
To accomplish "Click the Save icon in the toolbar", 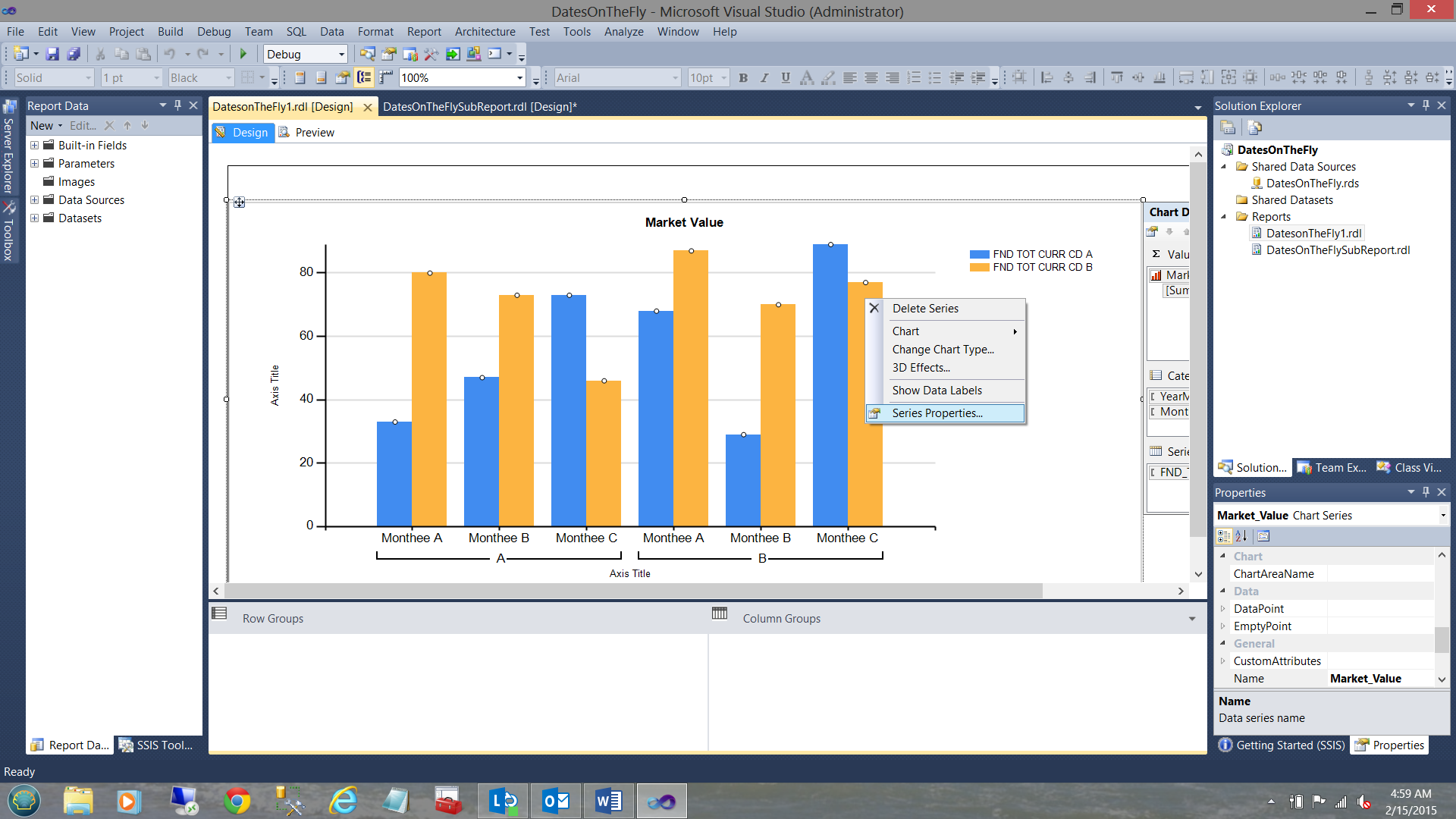I will (x=52, y=54).
